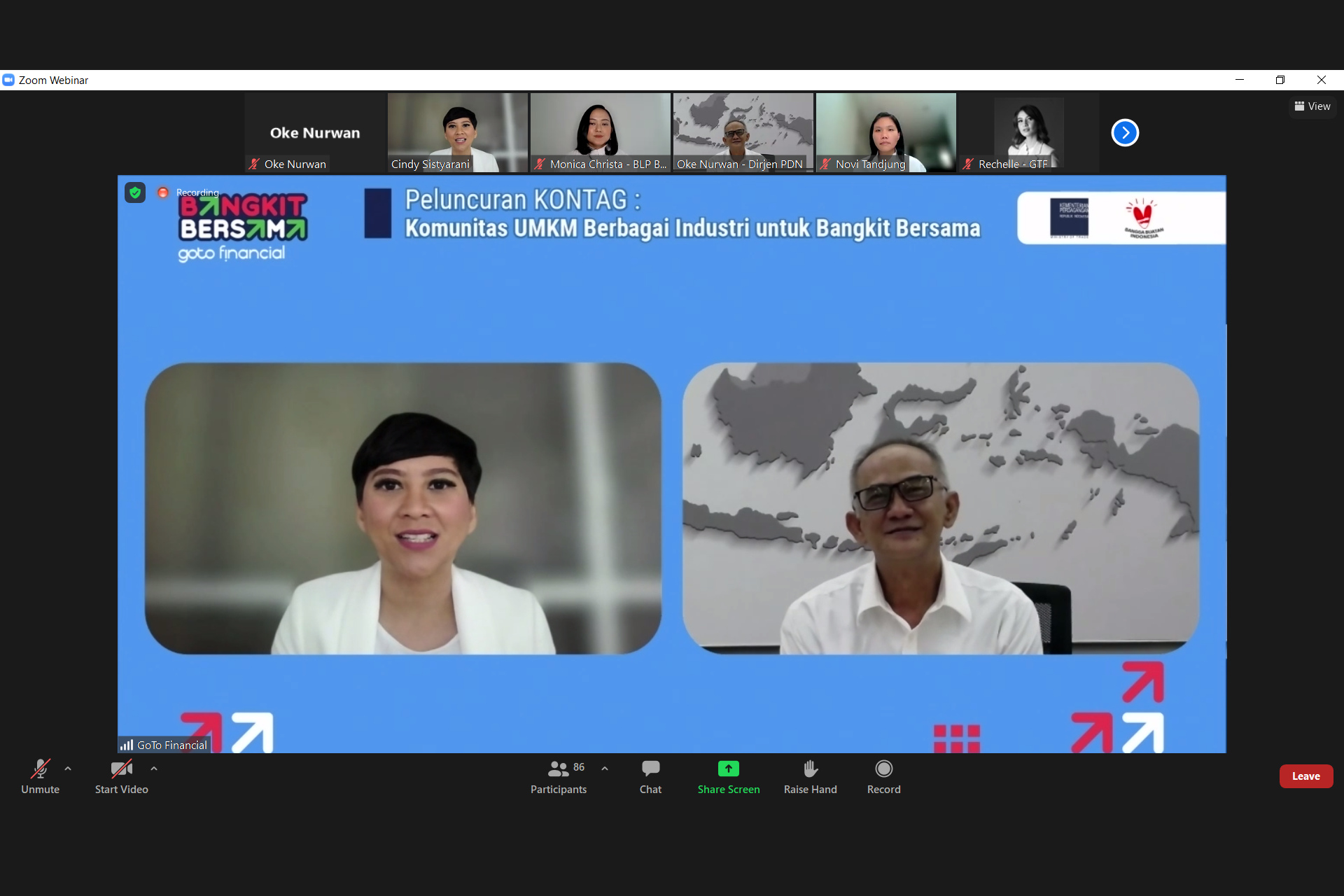This screenshot has height=896, width=1344.
Task: Expand participants options arrow
Action: coord(605,769)
